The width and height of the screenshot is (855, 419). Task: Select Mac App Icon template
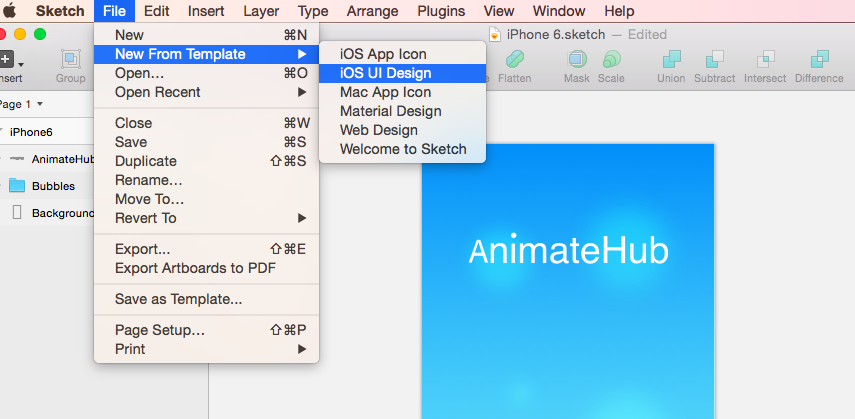[x=402, y=92]
